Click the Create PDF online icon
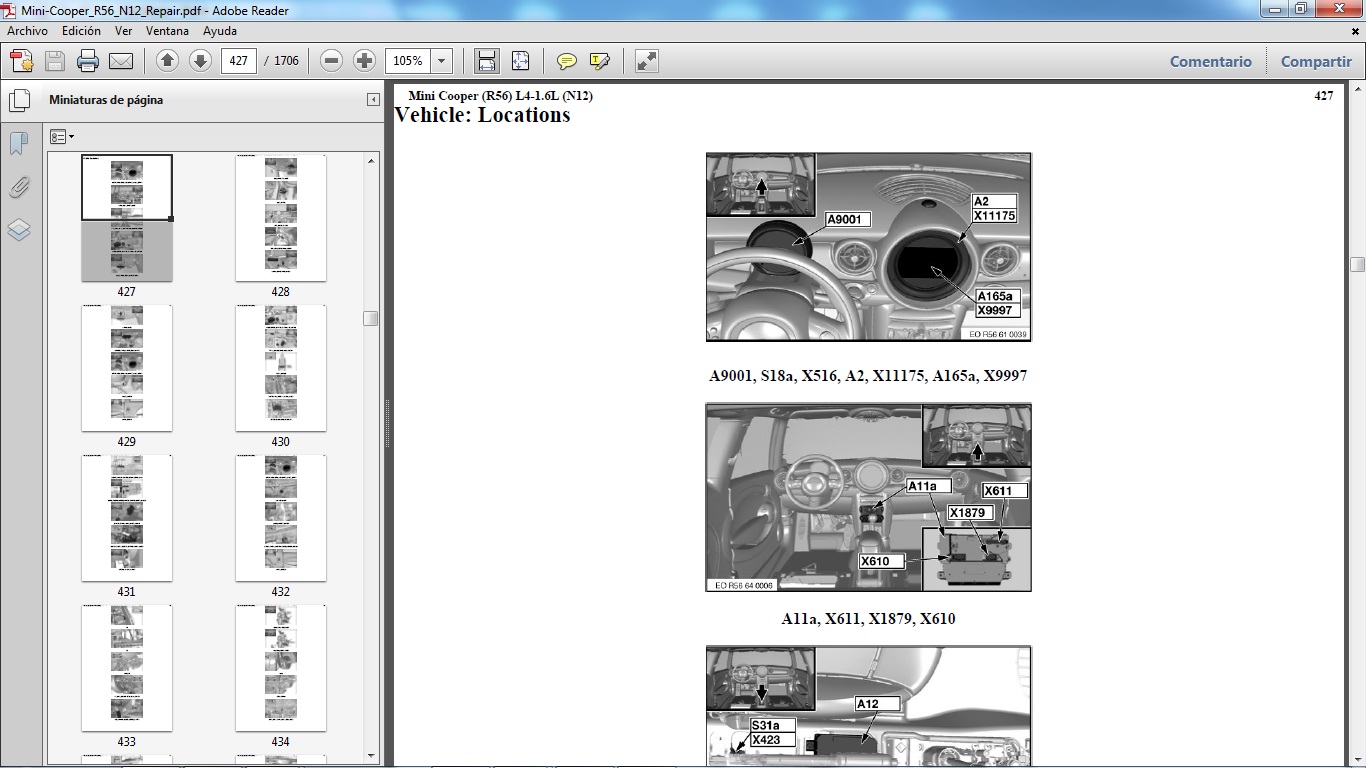 [21, 61]
